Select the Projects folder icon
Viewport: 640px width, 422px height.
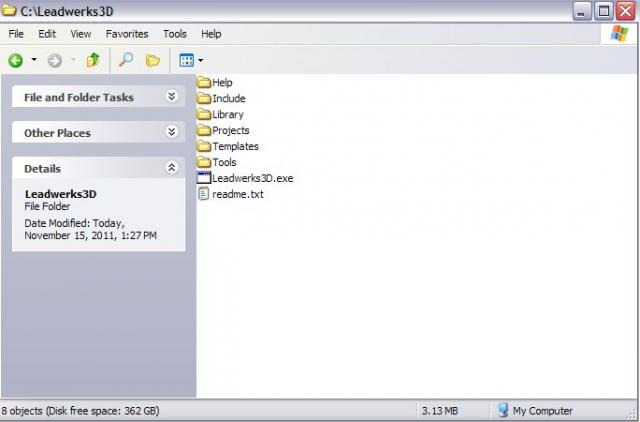(x=204, y=130)
